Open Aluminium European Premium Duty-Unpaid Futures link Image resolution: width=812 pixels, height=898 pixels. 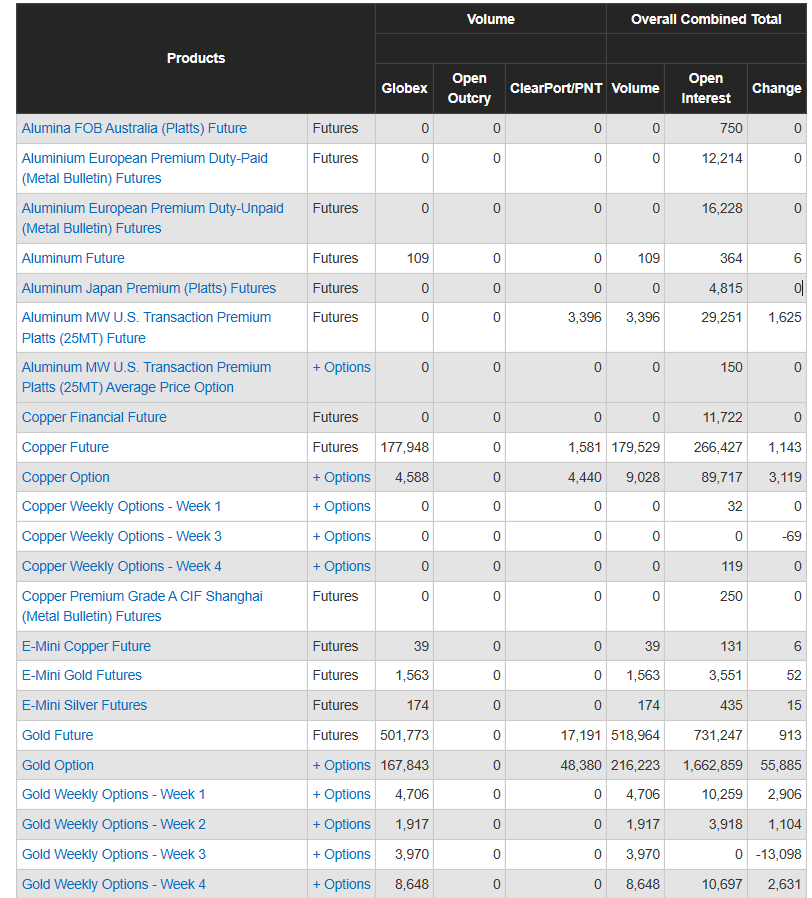click(152, 218)
